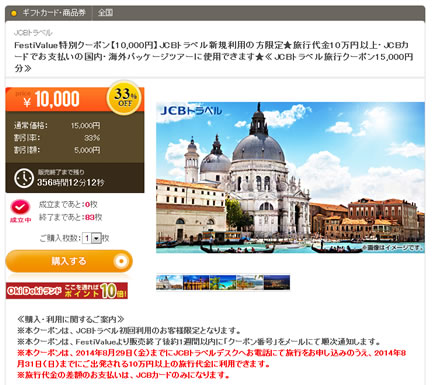
Task: Click the ¥10,000 price display
Action: tap(52, 99)
